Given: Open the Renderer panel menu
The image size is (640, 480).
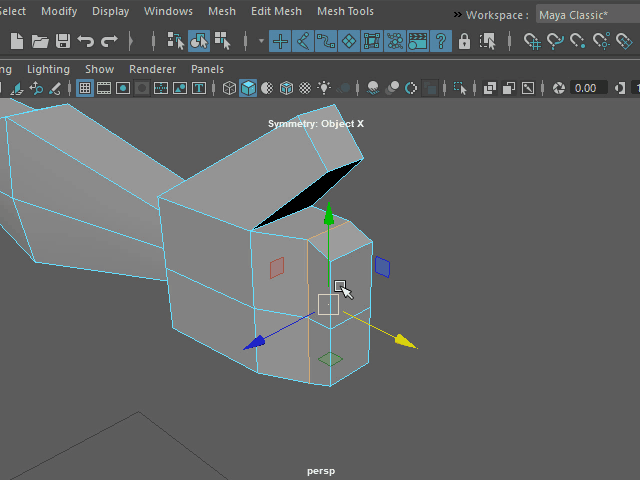Looking at the screenshot, I should pos(152,69).
